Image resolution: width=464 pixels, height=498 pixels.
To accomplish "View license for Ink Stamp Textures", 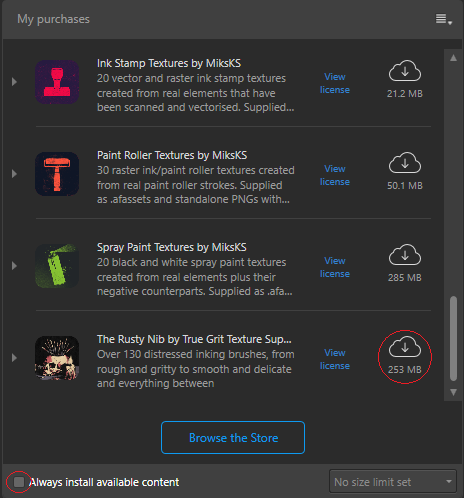I will (x=335, y=83).
